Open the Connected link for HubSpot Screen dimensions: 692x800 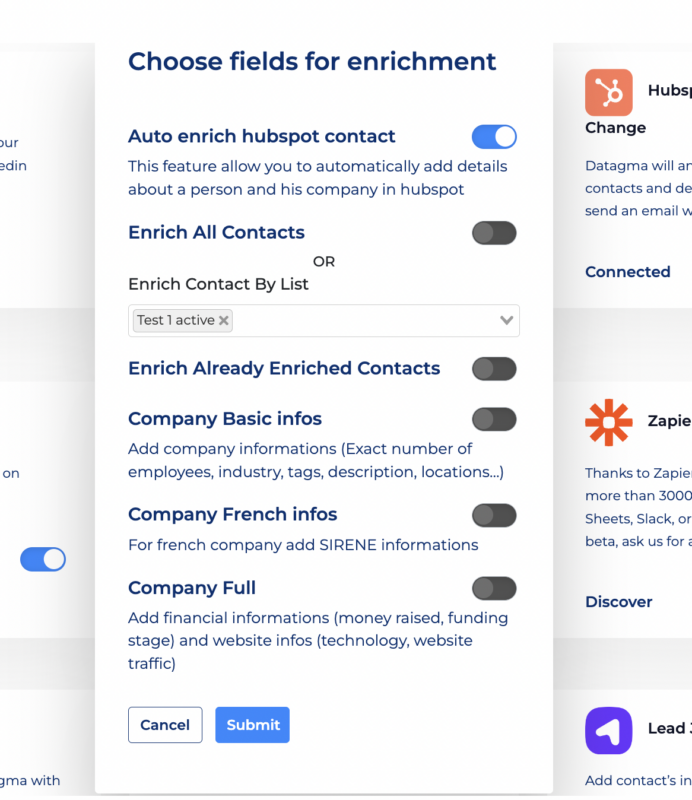point(627,272)
